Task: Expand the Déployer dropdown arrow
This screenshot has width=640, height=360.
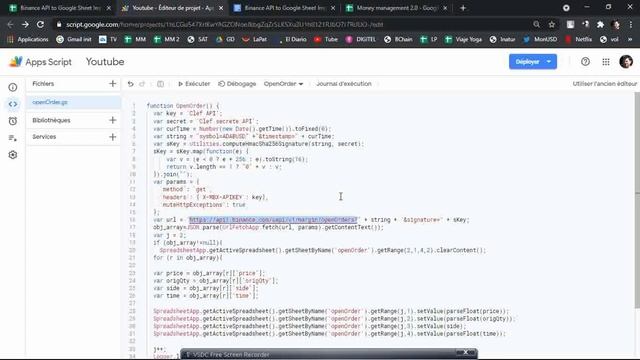Action: click(x=549, y=62)
